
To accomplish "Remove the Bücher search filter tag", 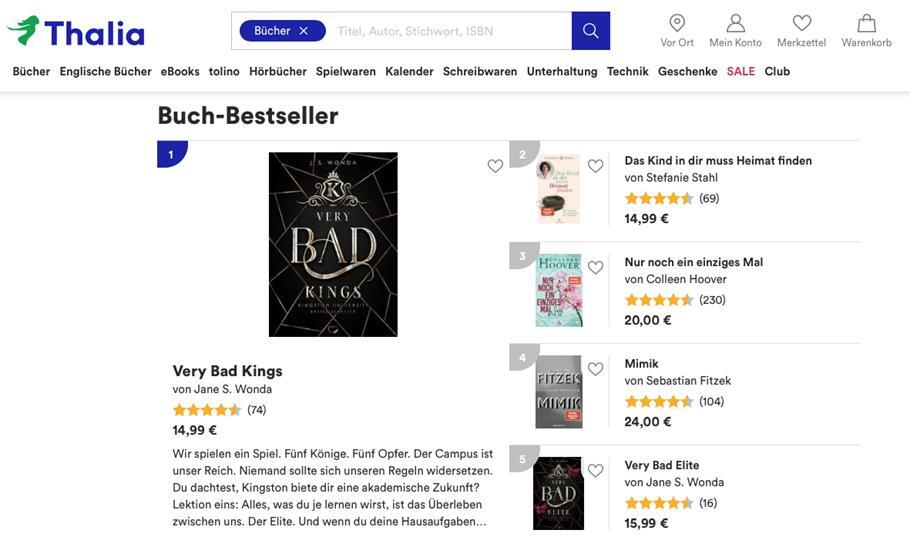I will tap(304, 31).
